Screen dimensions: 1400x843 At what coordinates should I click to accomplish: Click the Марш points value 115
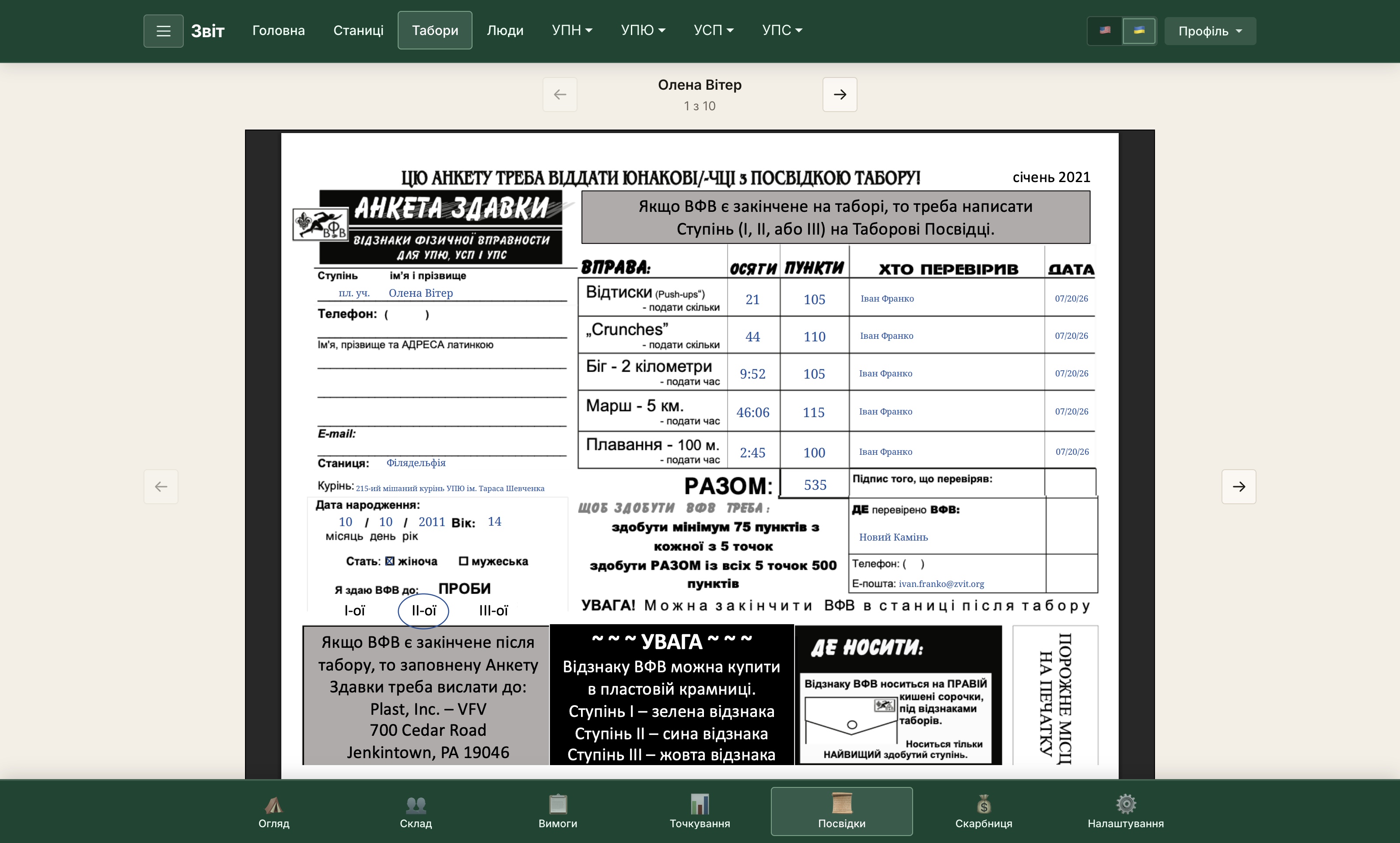click(x=814, y=412)
